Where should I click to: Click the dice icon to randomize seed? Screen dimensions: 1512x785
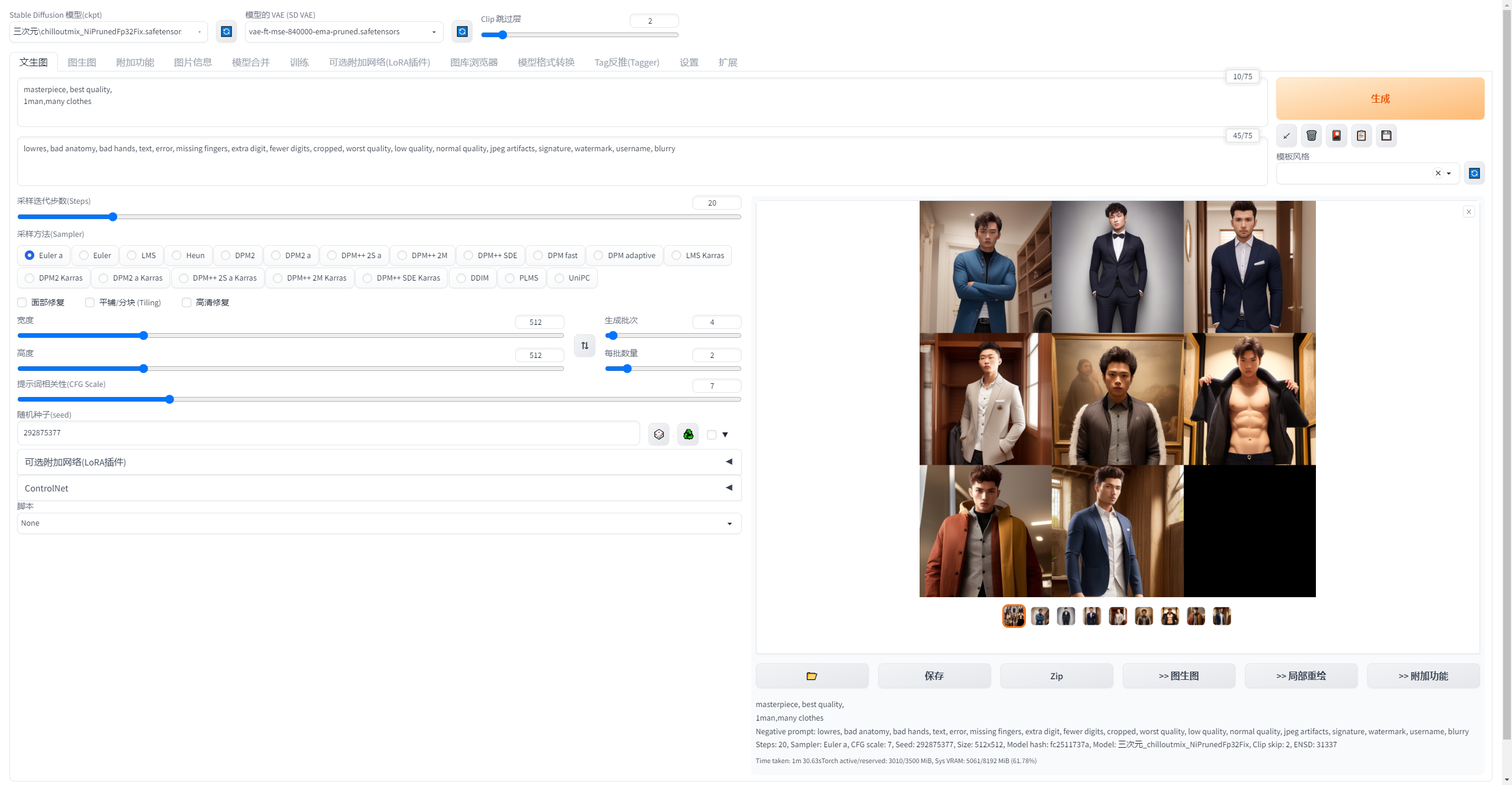(x=659, y=435)
